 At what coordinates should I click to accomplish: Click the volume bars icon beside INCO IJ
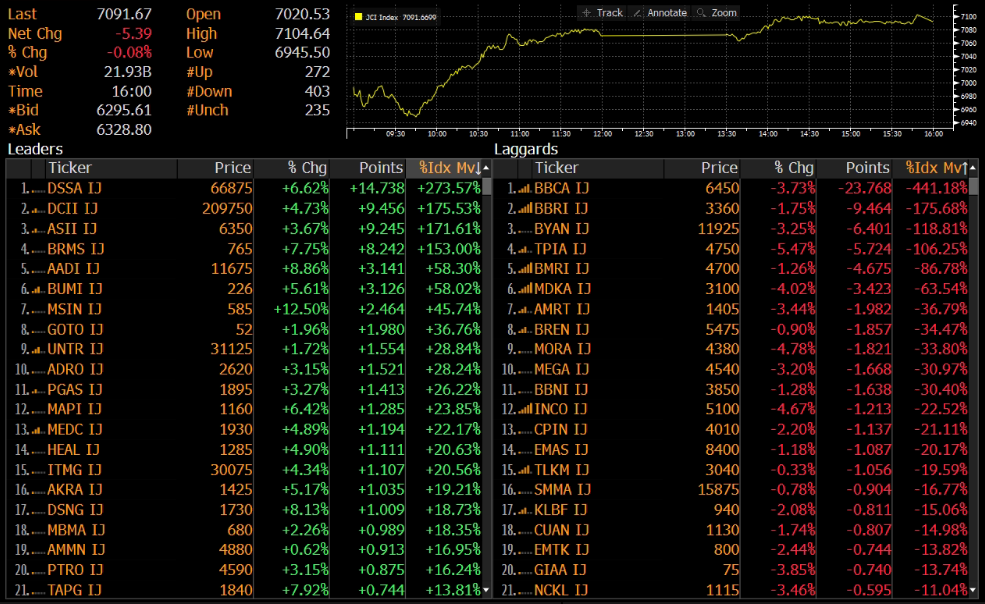pos(524,409)
